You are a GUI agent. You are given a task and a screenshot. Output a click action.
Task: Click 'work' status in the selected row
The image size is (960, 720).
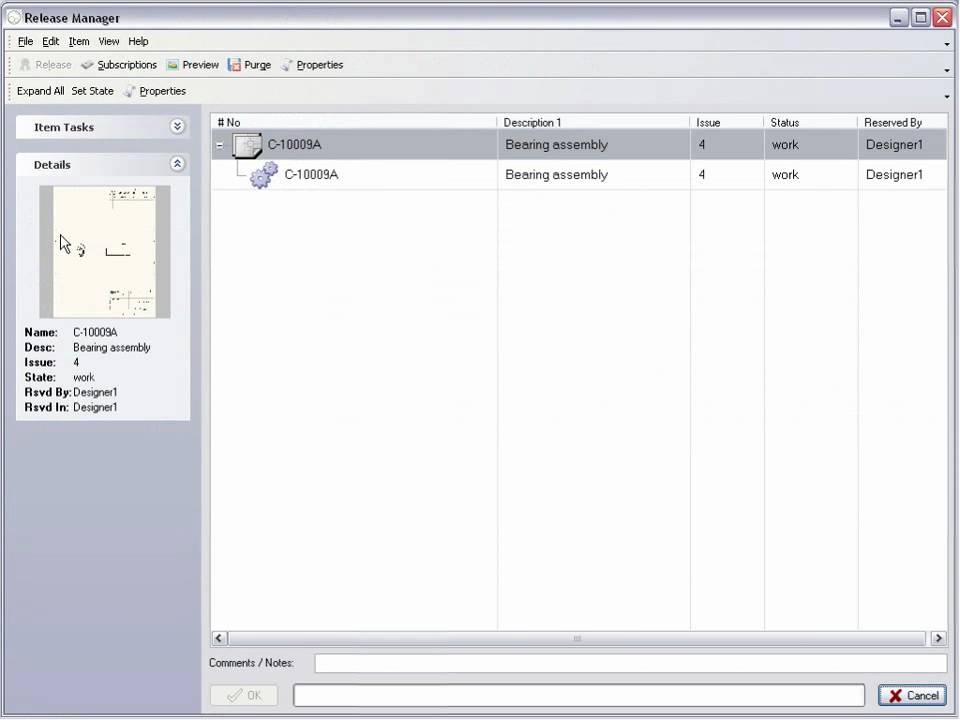pos(785,145)
